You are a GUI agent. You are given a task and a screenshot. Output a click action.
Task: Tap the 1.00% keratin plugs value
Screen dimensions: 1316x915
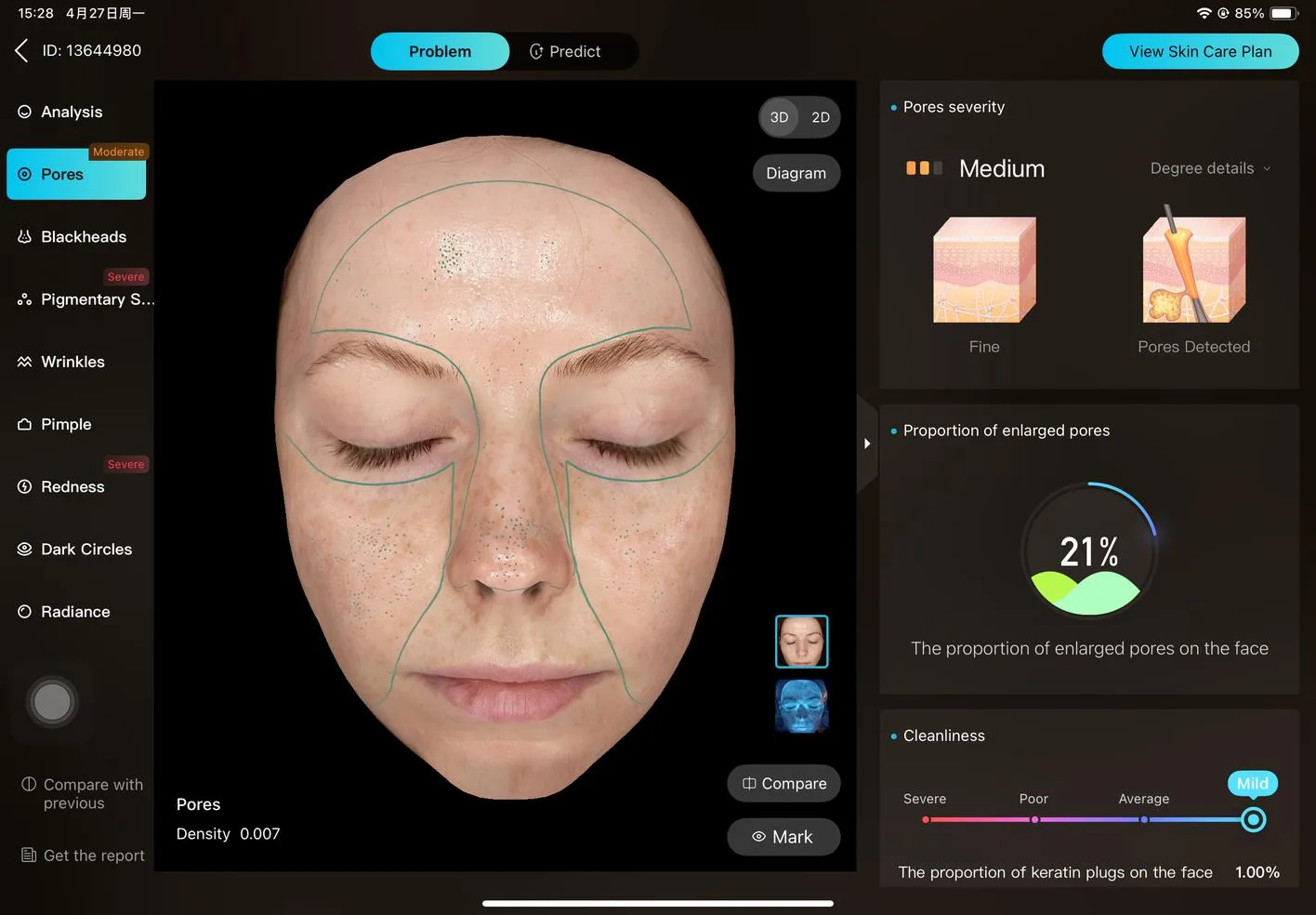coord(1257,872)
